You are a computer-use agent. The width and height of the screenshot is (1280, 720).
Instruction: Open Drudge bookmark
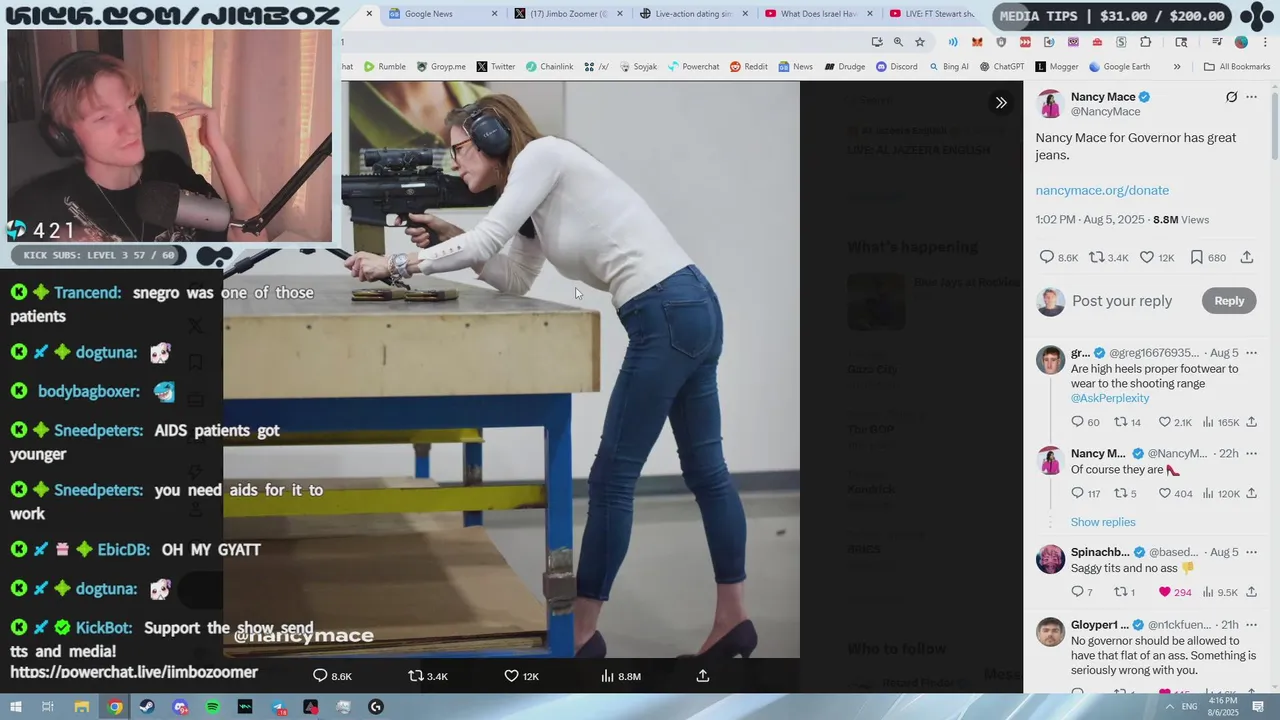click(845, 67)
